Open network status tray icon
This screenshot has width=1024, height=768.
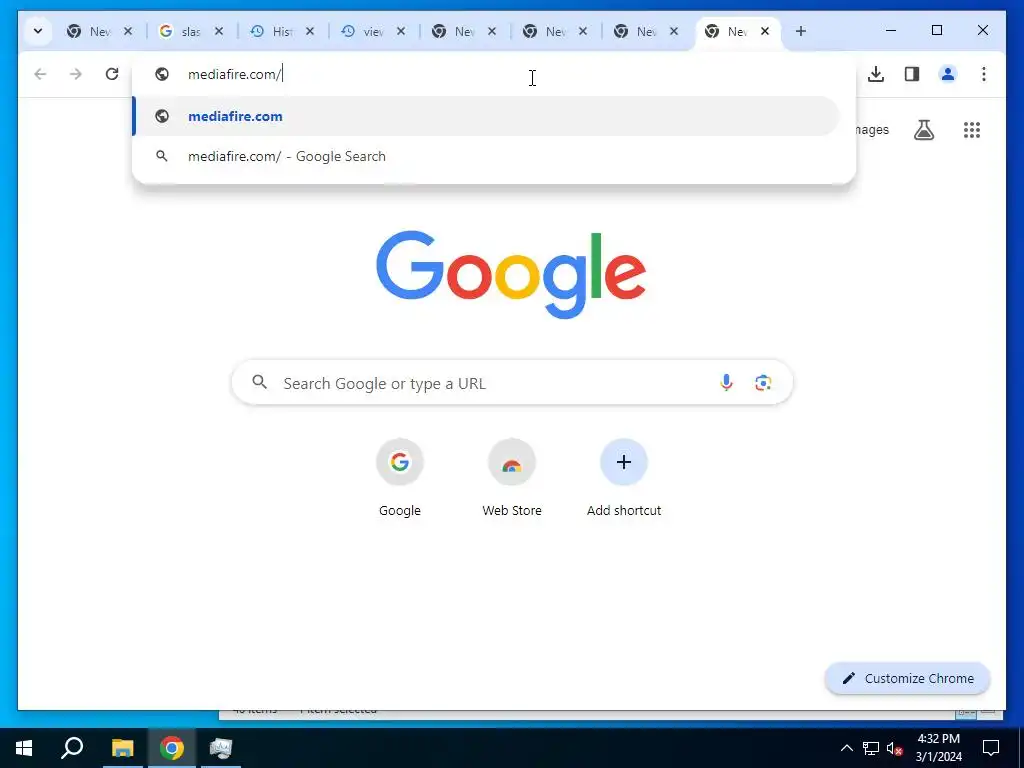871,748
